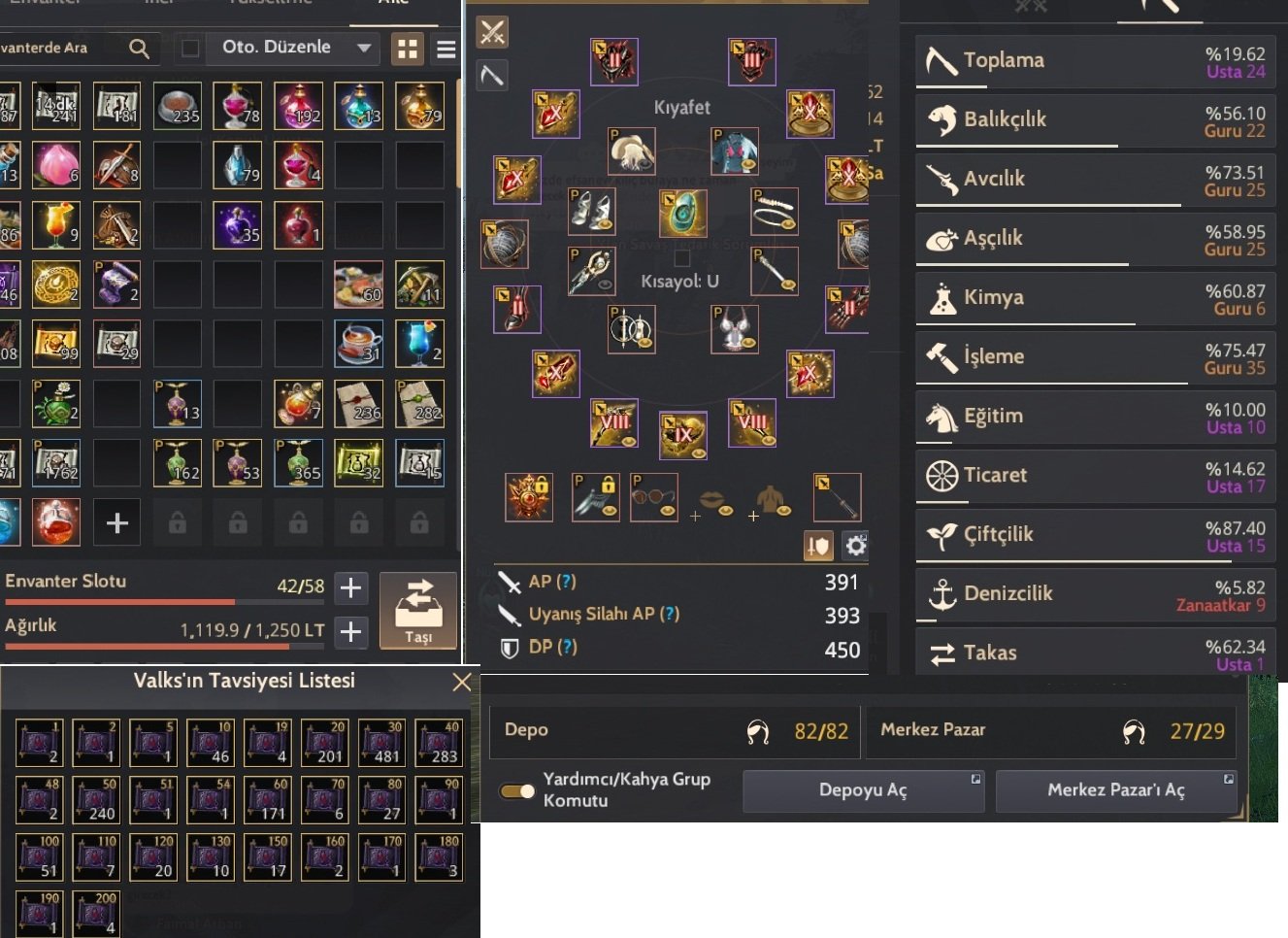Select the cocktail drink item with count 9
This screenshot has width=1288, height=938.
point(56,225)
